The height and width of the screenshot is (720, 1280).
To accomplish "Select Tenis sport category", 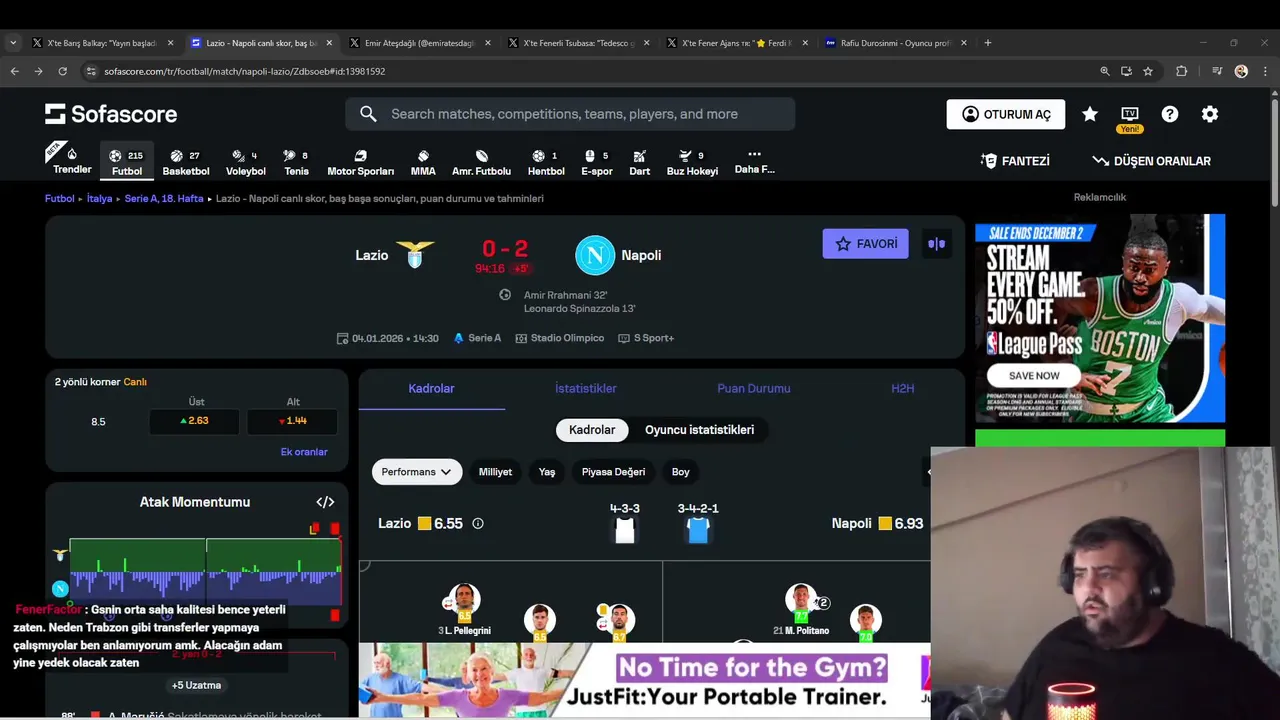I will [296, 161].
